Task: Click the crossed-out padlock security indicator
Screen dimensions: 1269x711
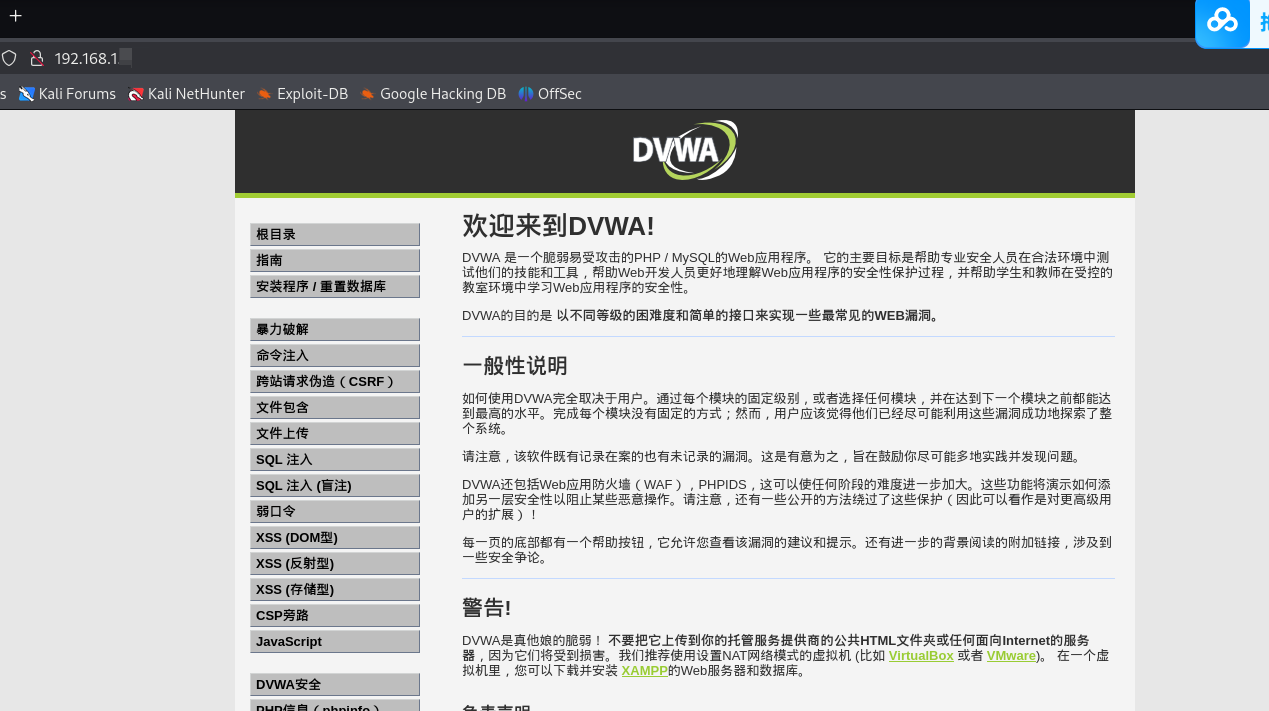Action: coord(36,57)
